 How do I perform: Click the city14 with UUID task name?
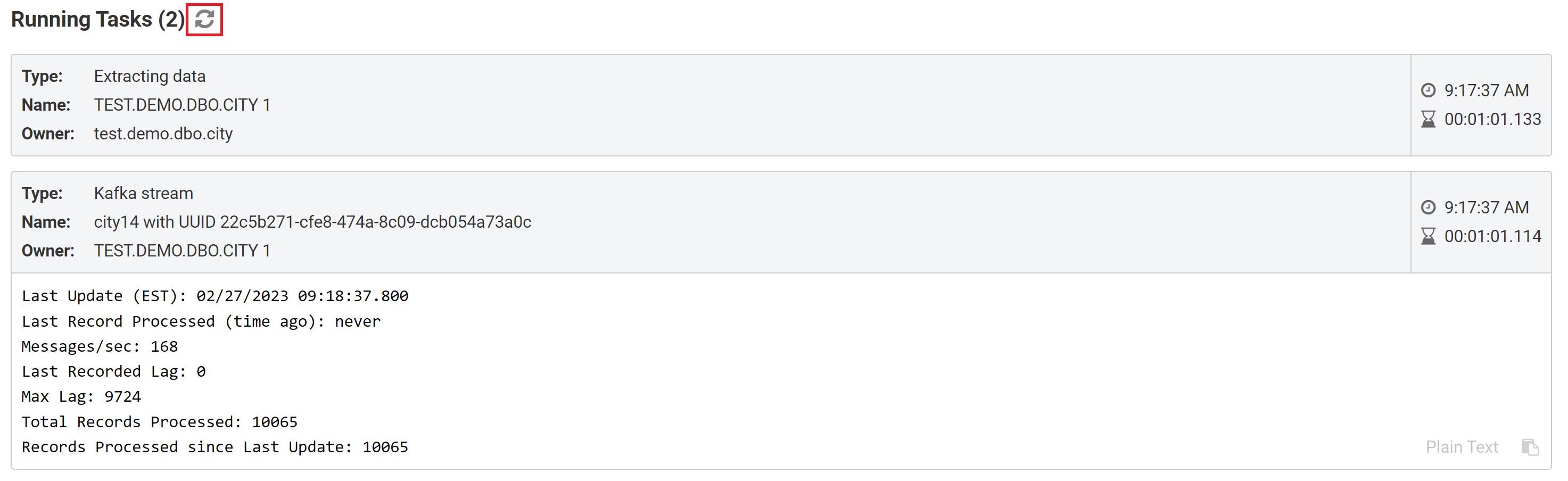click(x=312, y=222)
